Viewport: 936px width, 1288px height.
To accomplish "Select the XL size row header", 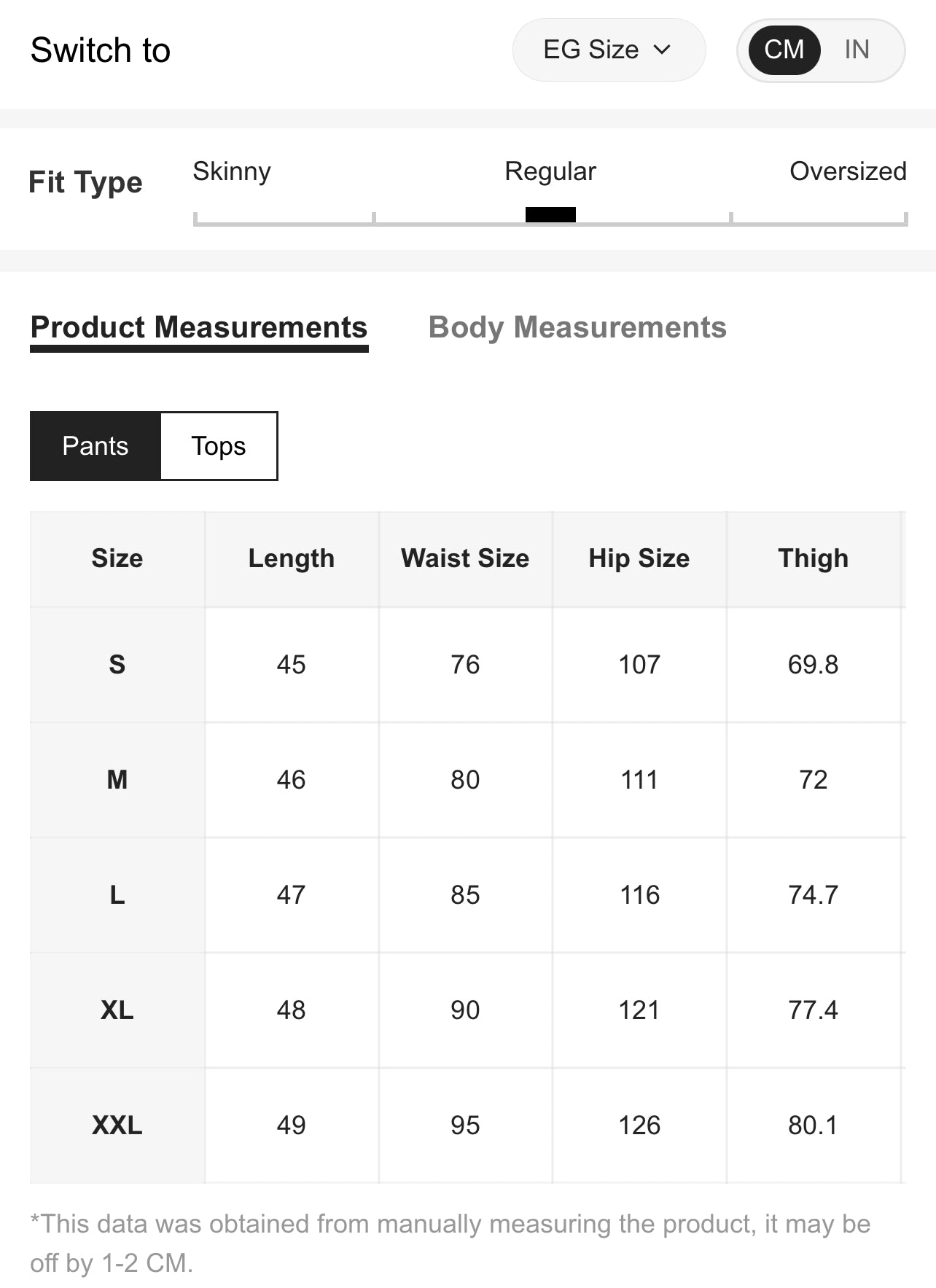I will [x=117, y=1010].
